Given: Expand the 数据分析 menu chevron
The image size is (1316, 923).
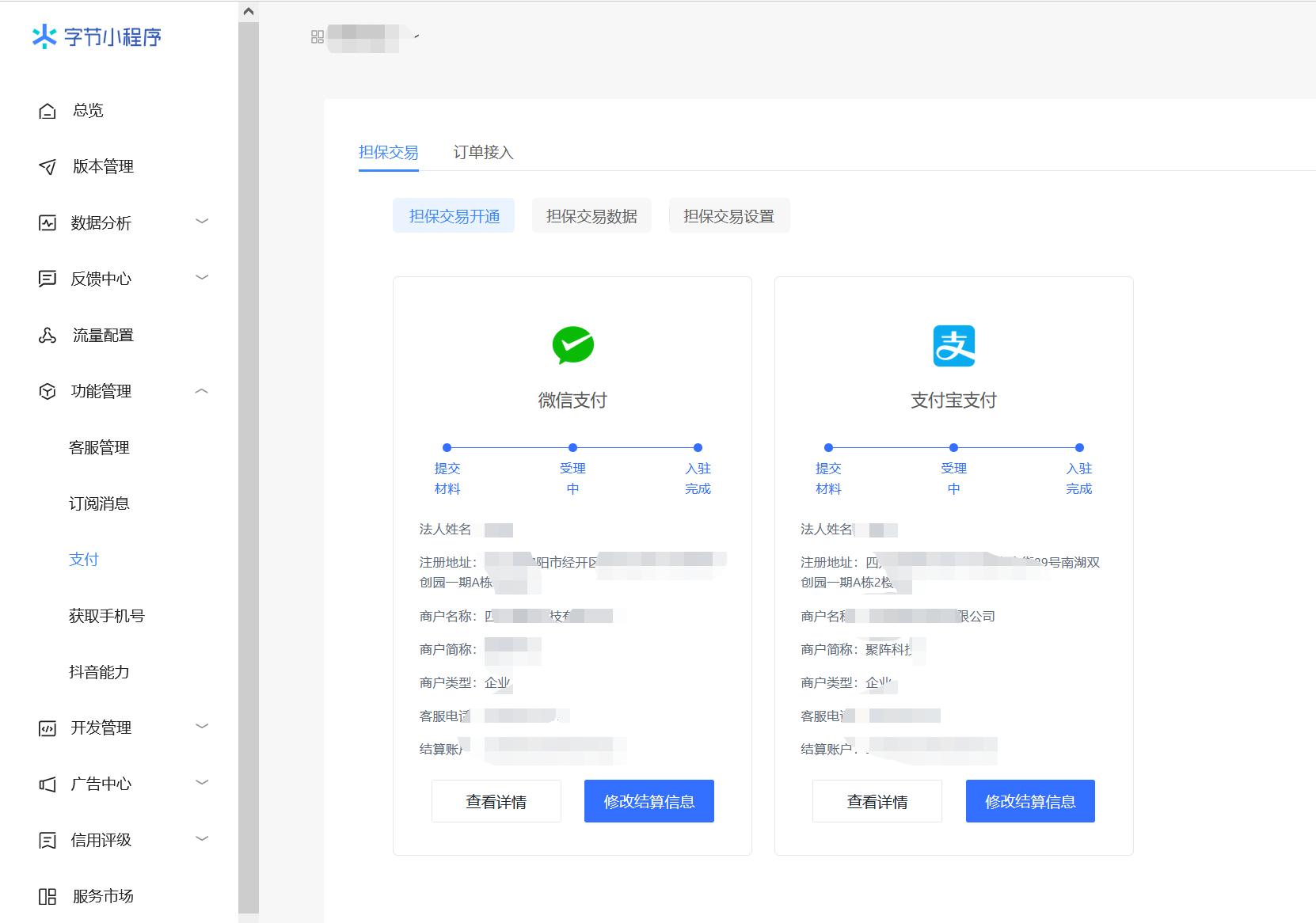Looking at the screenshot, I should pos(202,222).
